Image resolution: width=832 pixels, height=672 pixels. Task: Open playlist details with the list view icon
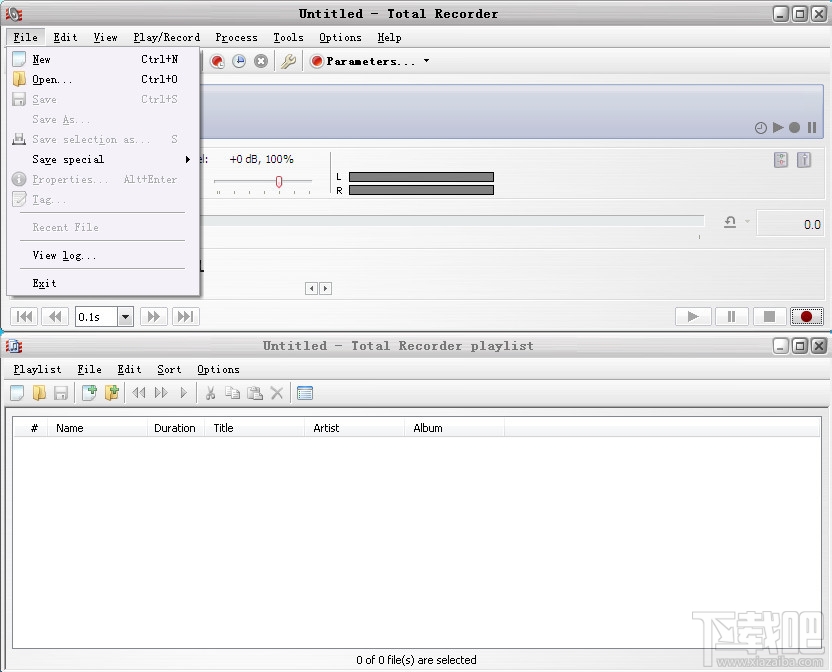[304, 392]
